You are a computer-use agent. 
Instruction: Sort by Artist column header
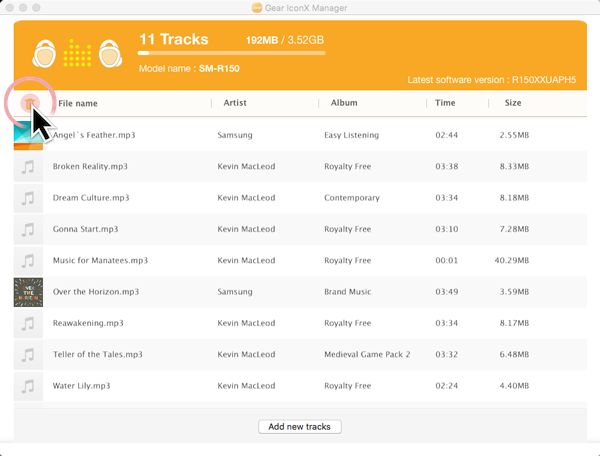[235, 103]
